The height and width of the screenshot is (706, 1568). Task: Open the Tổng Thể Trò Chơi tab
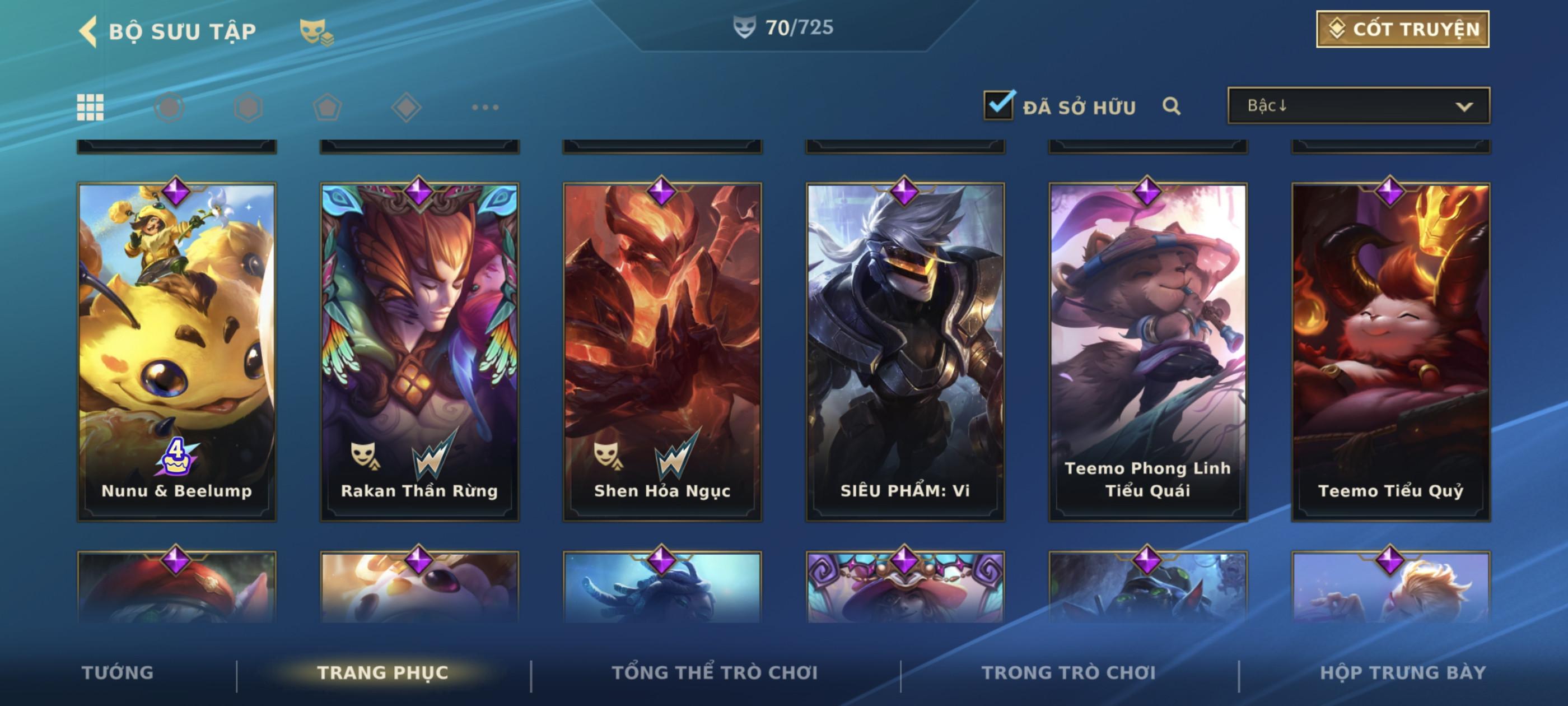point(715,672)
